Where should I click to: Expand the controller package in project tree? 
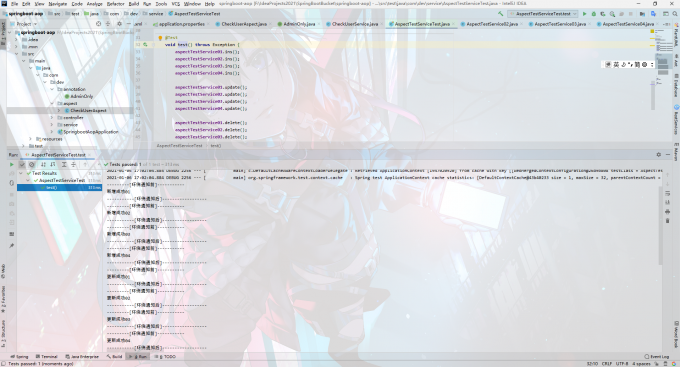click(52, 118)
